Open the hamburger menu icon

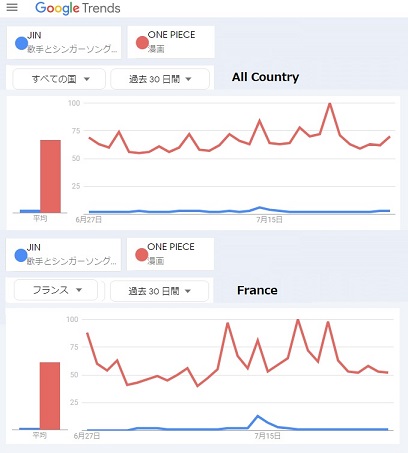pos(12,7)
